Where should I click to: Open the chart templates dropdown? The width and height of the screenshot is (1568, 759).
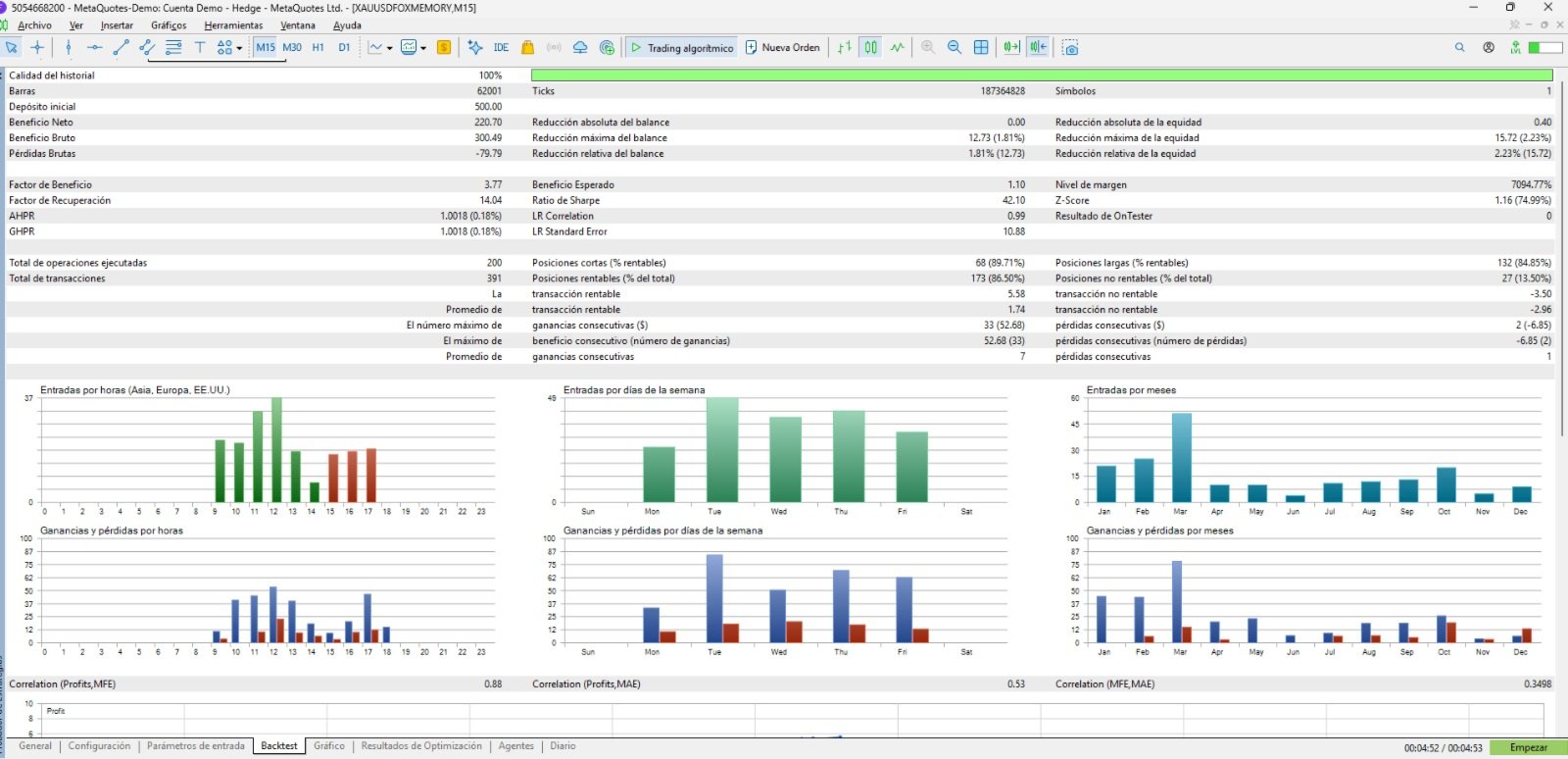point(414,47)
